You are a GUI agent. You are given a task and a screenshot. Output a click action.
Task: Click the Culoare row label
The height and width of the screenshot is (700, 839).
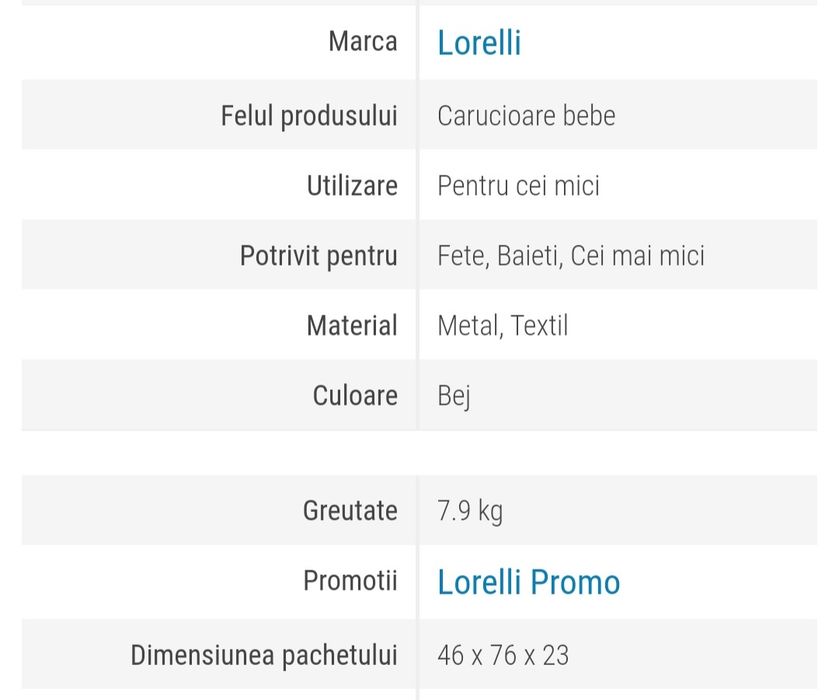(355, 395)
